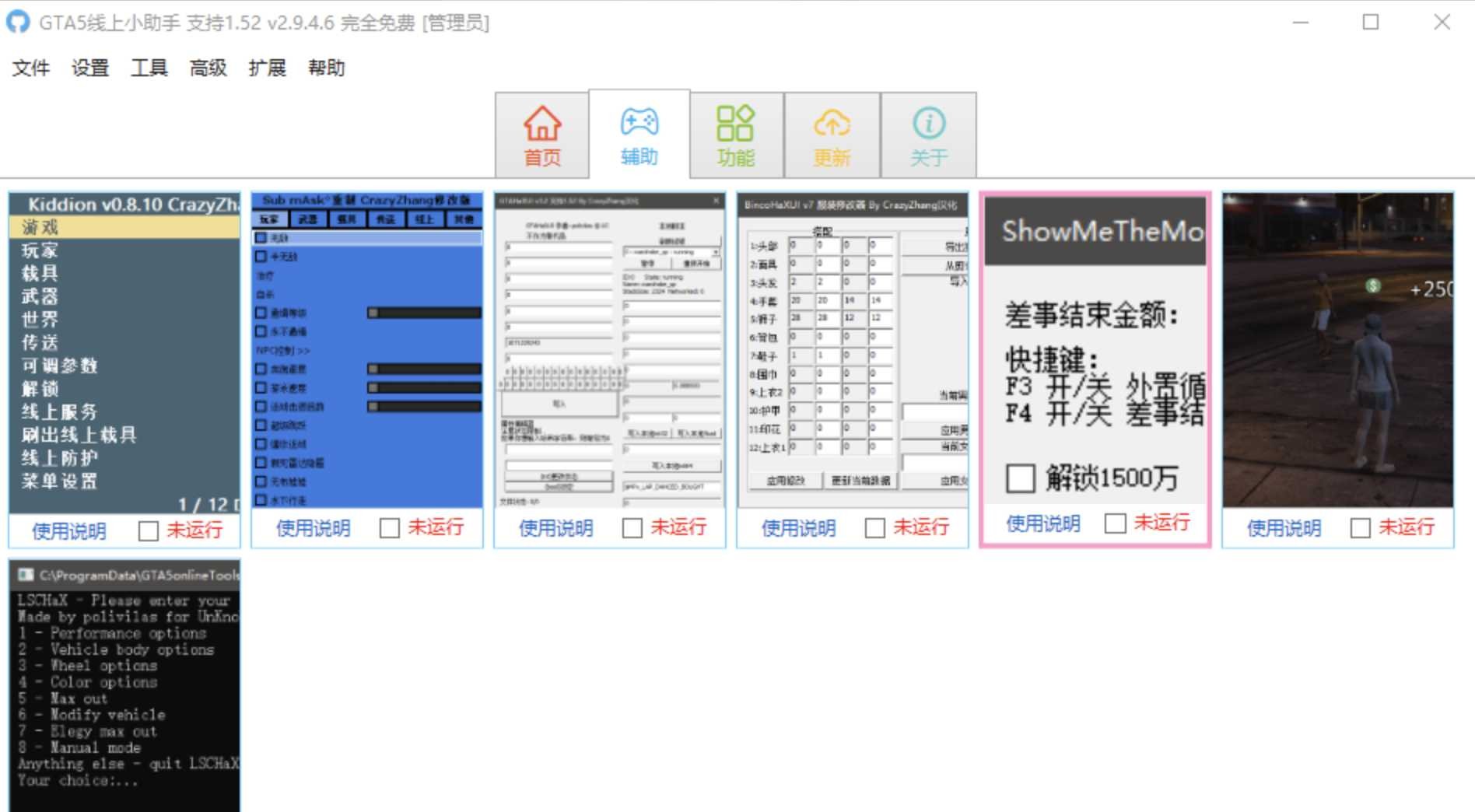Tick the 未运行 checkbox for ShowMeTheMoney
Image resolution: width=1475 pixels, height=812 pixels.
(x=1116, y=523)
